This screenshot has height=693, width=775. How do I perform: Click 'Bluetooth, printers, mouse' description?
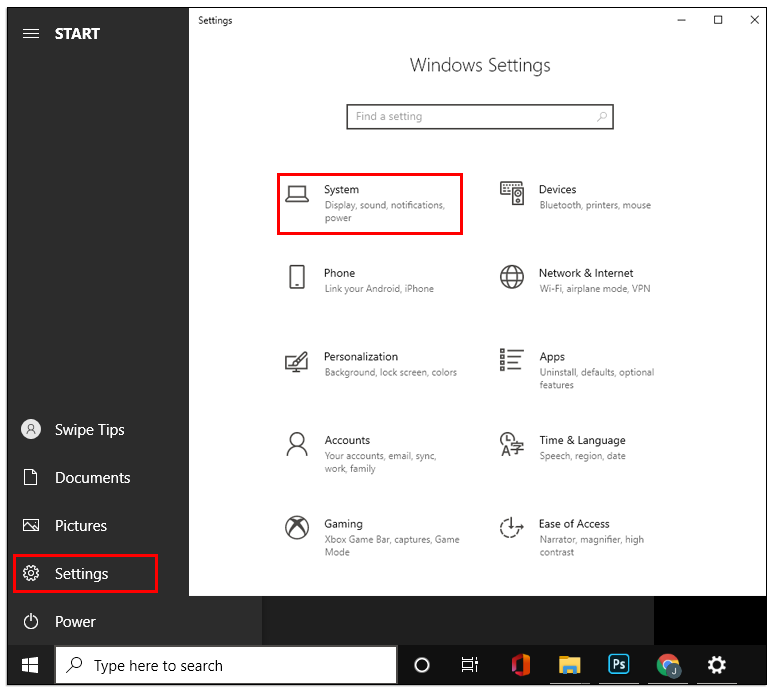pyautogui.click(x=595, y=205)
